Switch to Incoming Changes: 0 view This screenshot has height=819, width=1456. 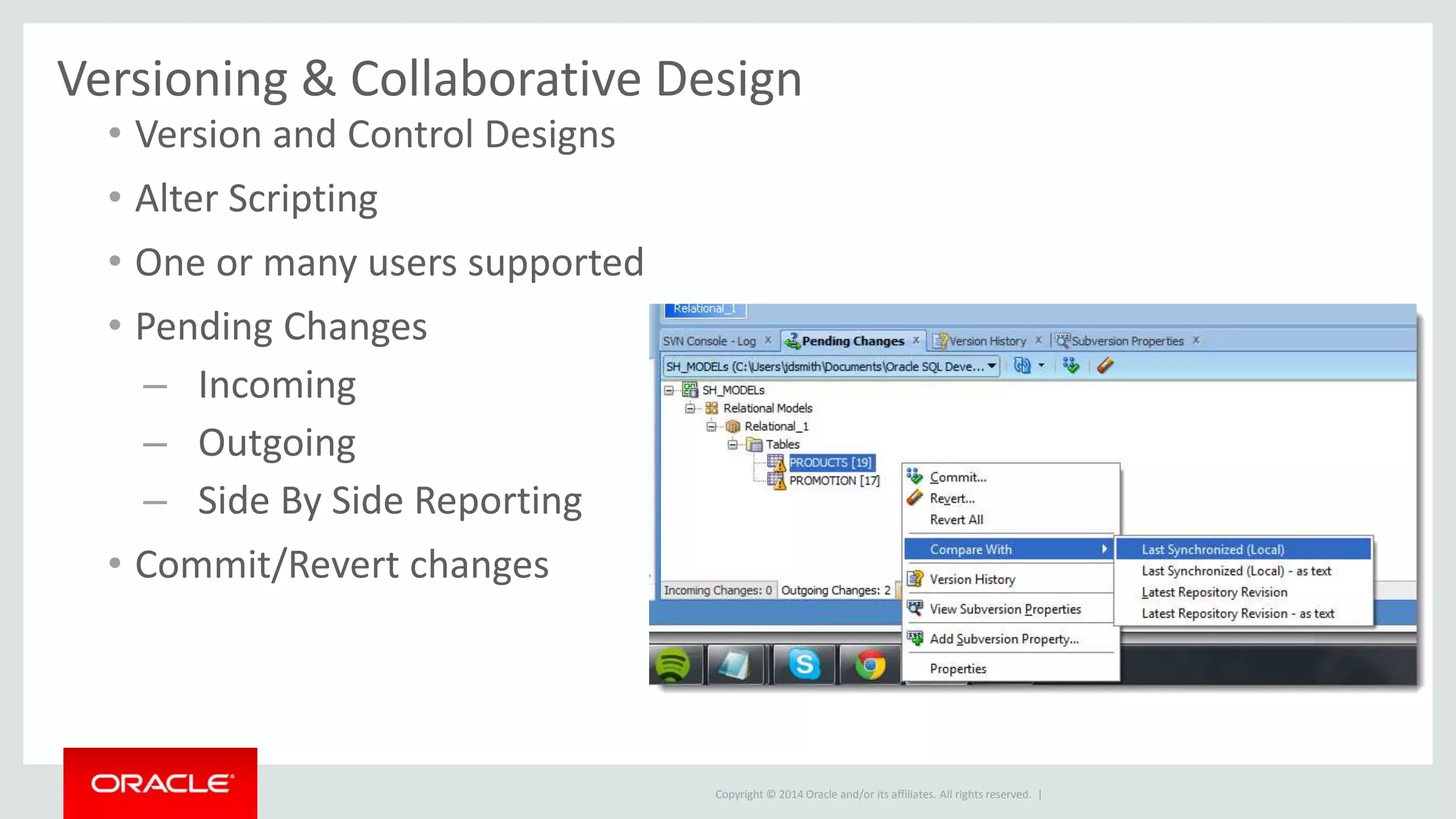click(718, 590)
